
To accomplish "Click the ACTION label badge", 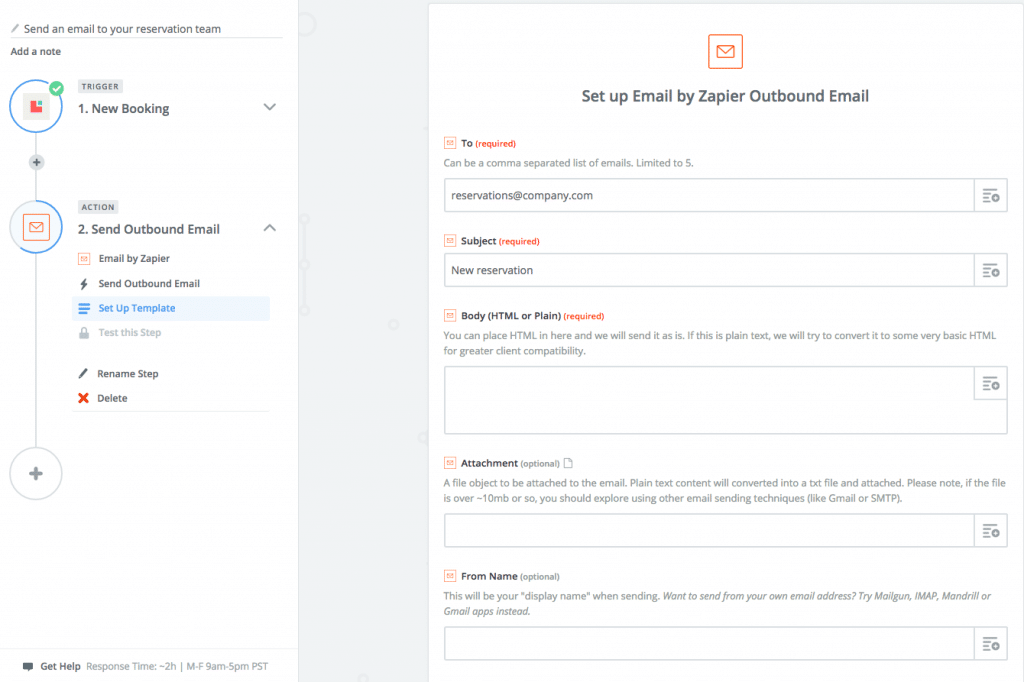I will (98, 207).
